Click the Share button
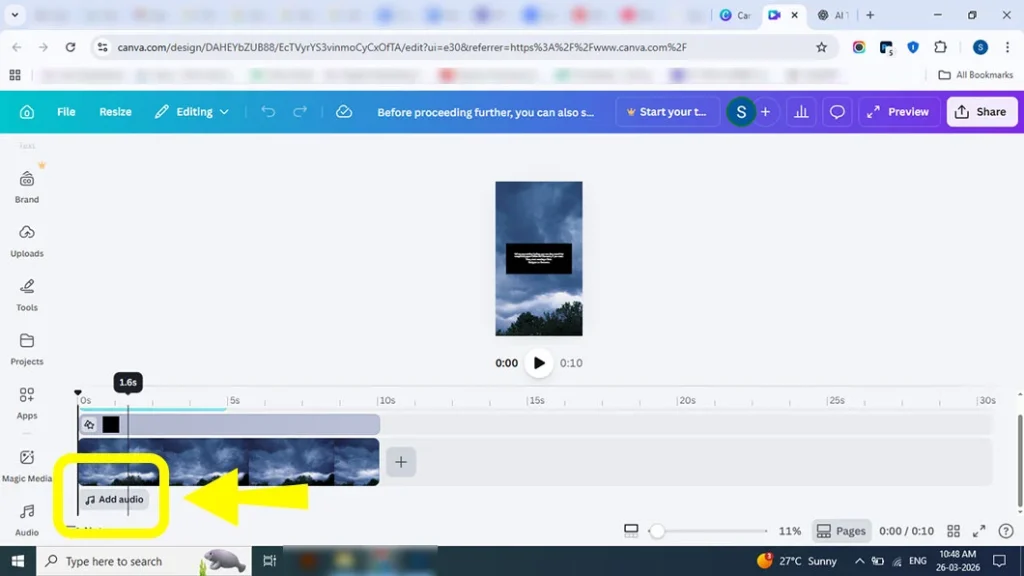Viewport: 1024px width, 576px height. [981, 111]
